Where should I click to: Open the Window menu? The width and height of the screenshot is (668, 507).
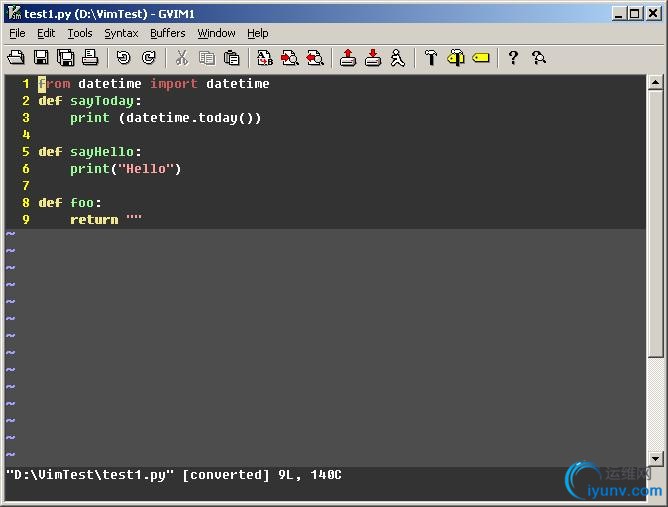tap(216, 33)
